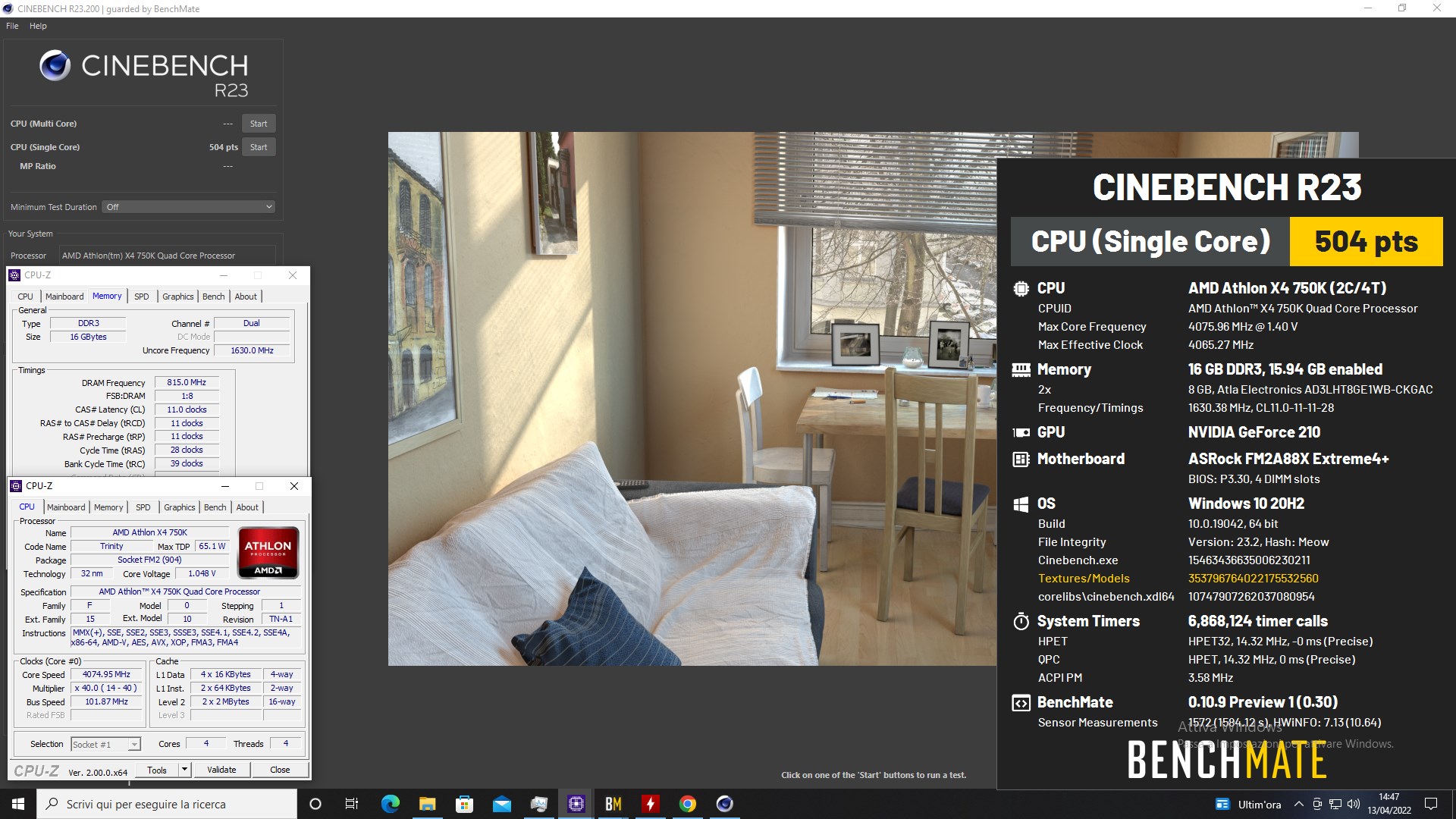Switch to Cinebench in the taskbar

coord(724,804)
